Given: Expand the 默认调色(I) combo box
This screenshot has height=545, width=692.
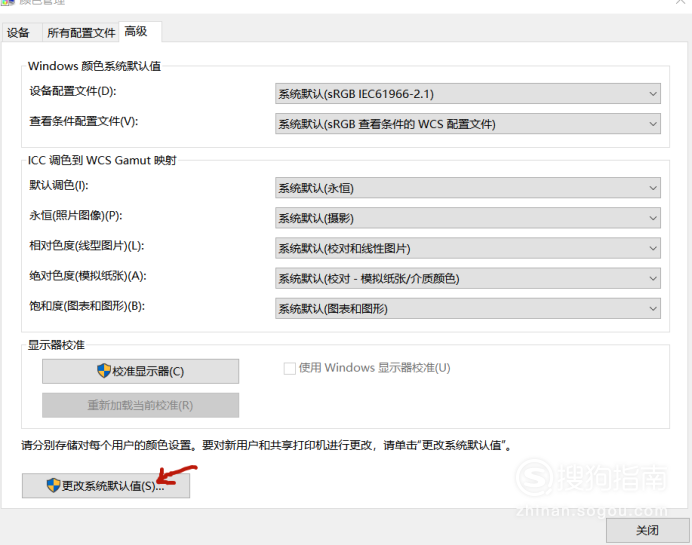Looking at the screenshot, I should pyautogui.click(x=468, y=188).
